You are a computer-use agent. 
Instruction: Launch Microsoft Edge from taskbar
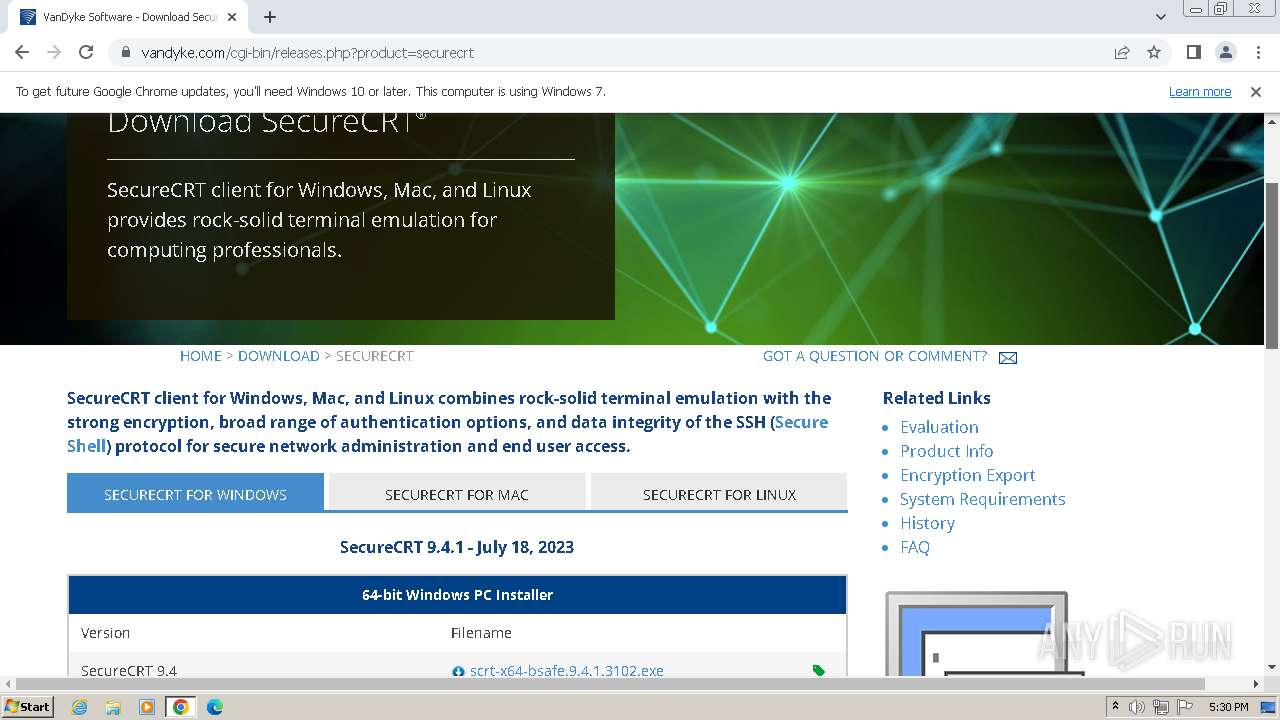point(215,707)
